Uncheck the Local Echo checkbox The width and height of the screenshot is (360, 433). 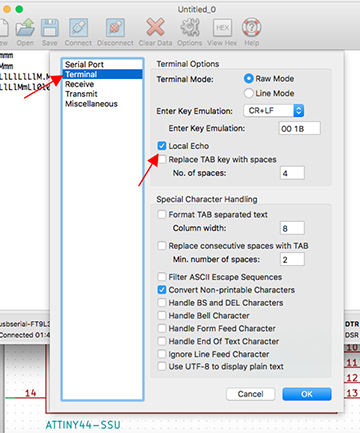162,146
